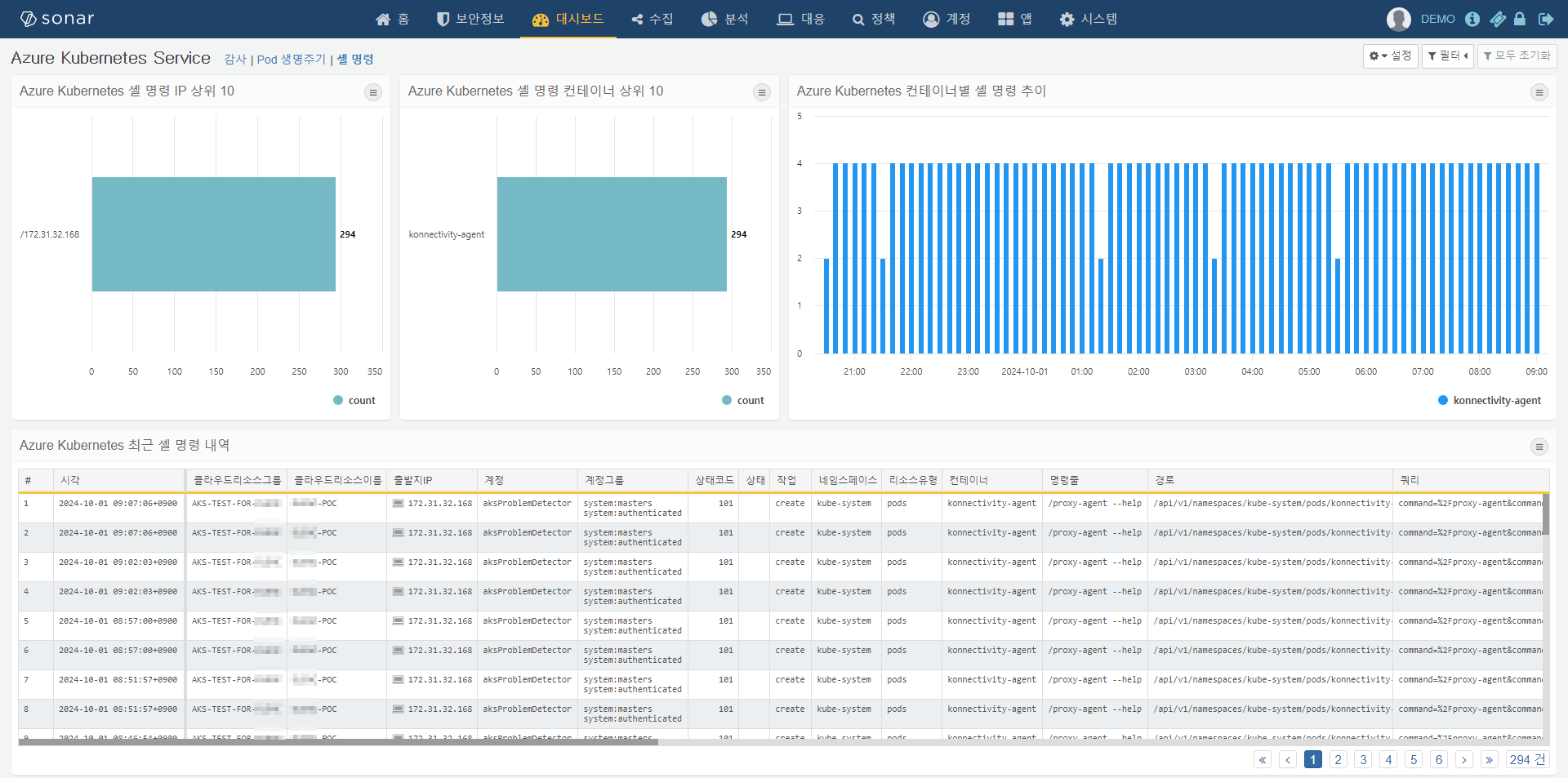Click row 5 source IP host icon

[x=399, y=621]
